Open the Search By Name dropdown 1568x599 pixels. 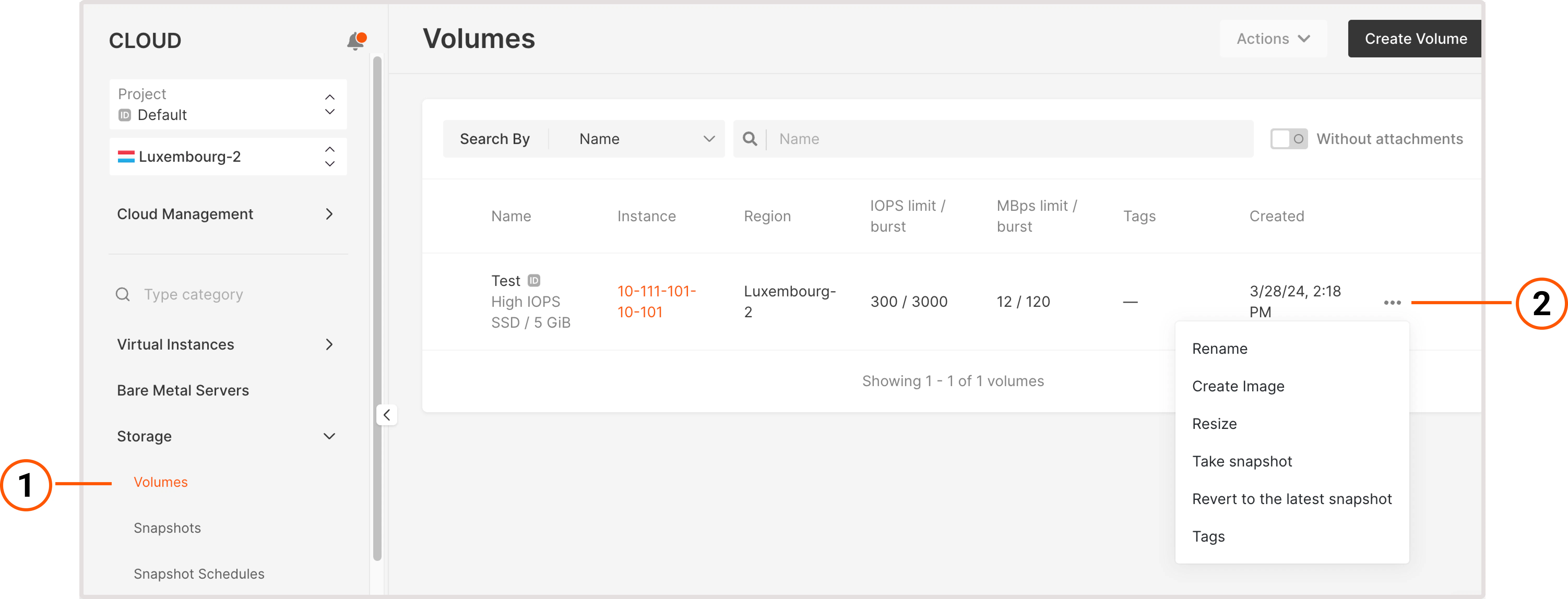(645, 139)
